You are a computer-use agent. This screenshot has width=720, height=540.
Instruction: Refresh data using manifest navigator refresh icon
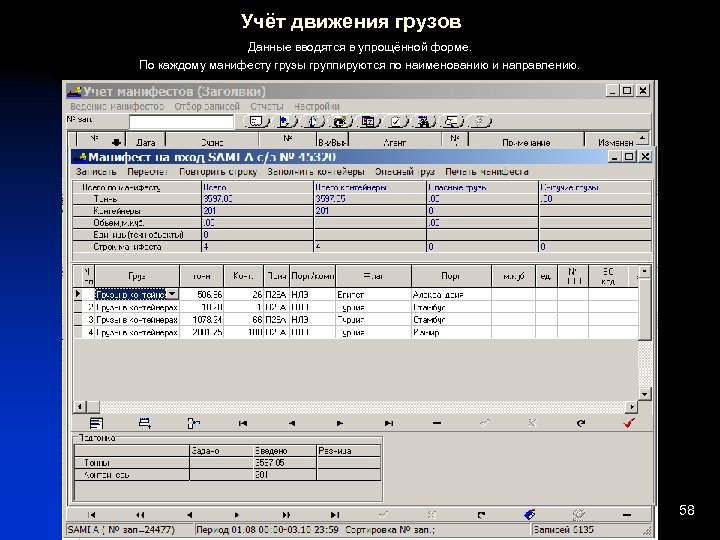(580, 424)
